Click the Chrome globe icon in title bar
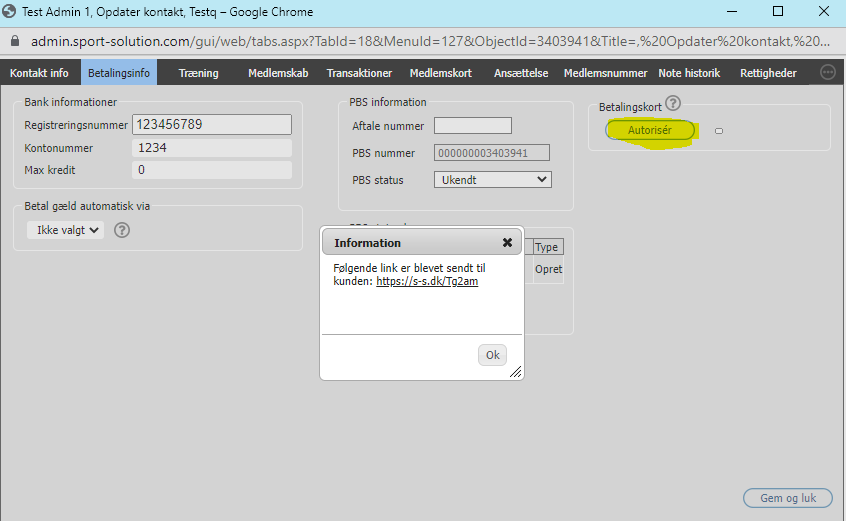 [9, 11]
